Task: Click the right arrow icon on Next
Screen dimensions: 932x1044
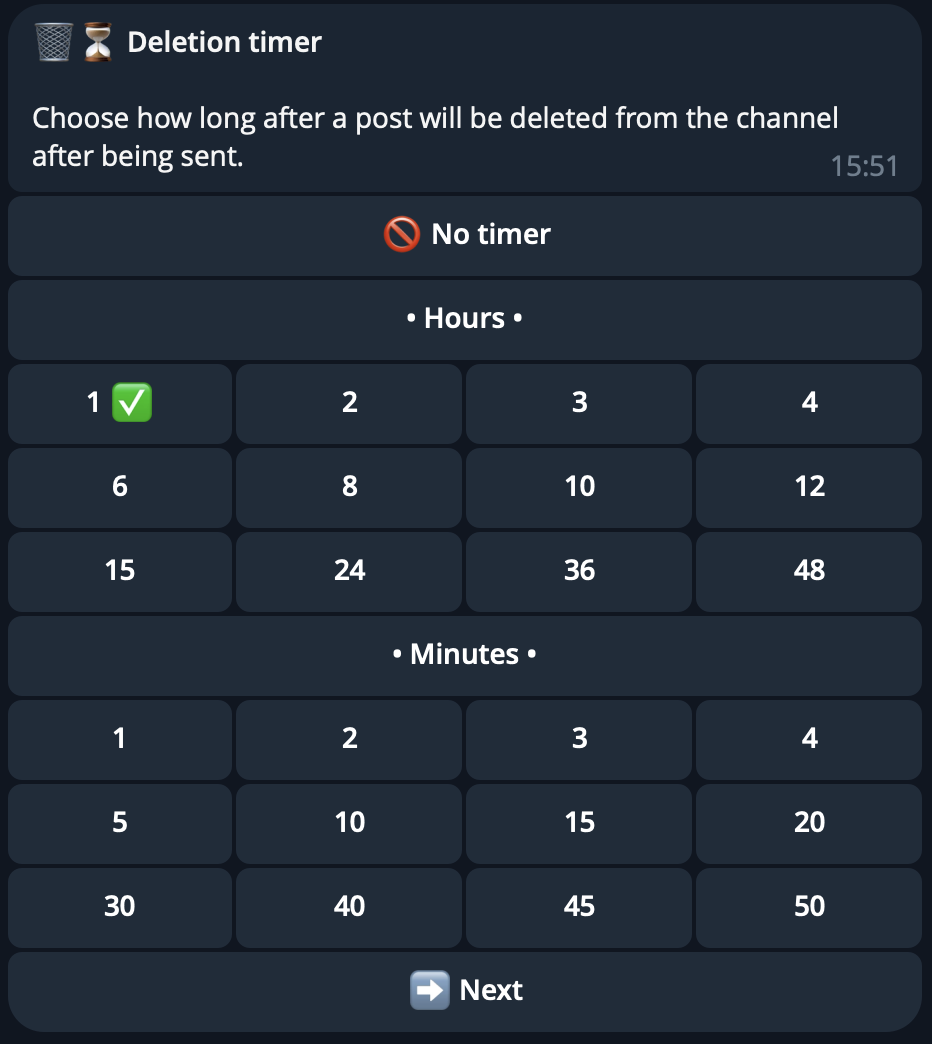Action: (429, 990)
